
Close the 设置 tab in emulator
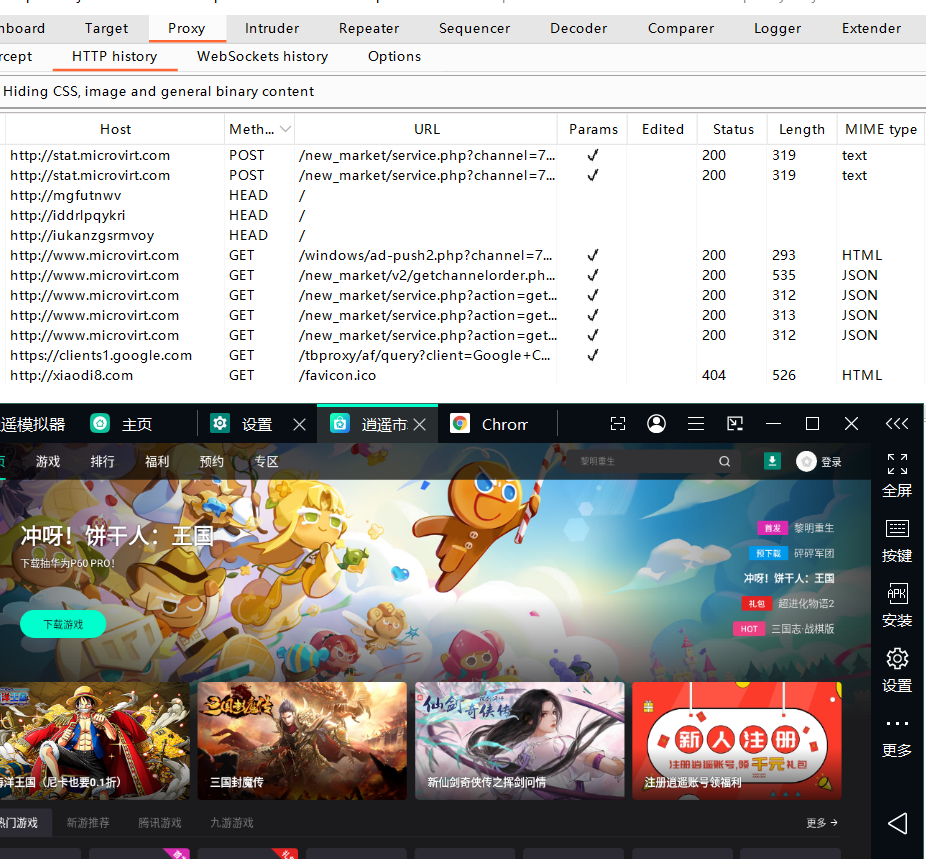pos(299,424)
